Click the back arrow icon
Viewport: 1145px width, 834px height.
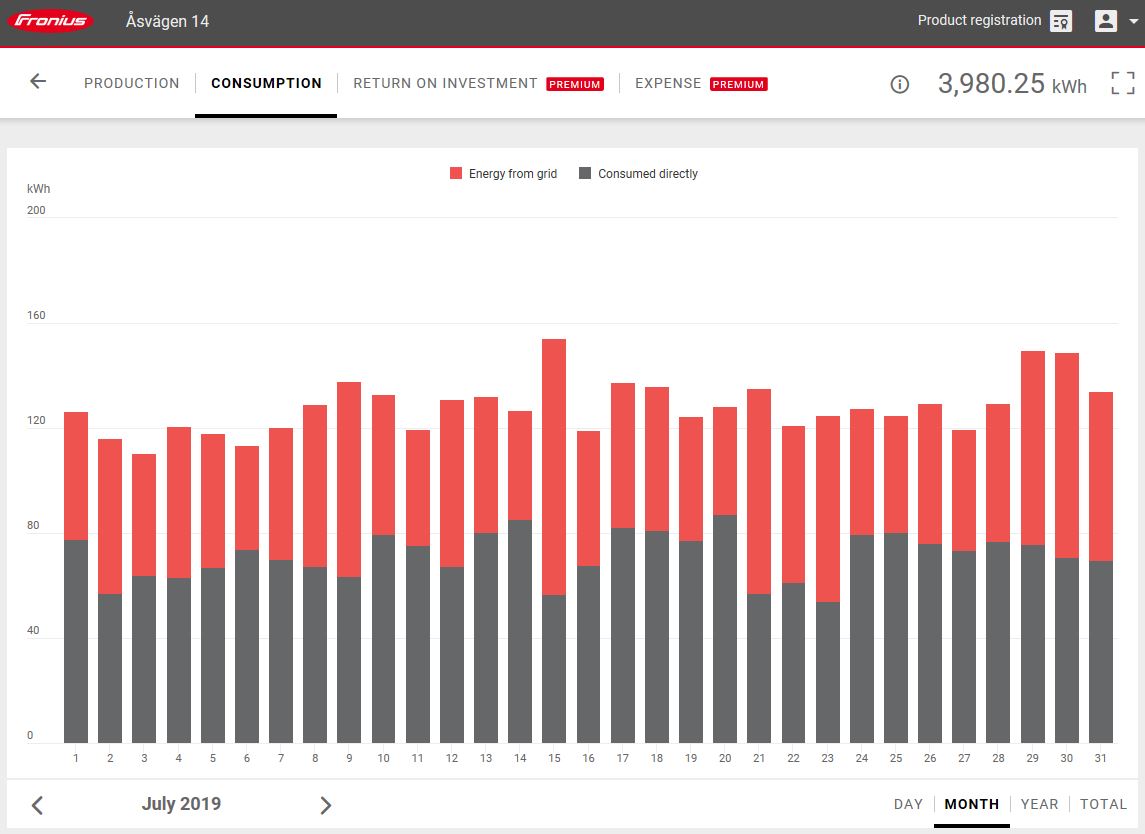tap(38, 82)
